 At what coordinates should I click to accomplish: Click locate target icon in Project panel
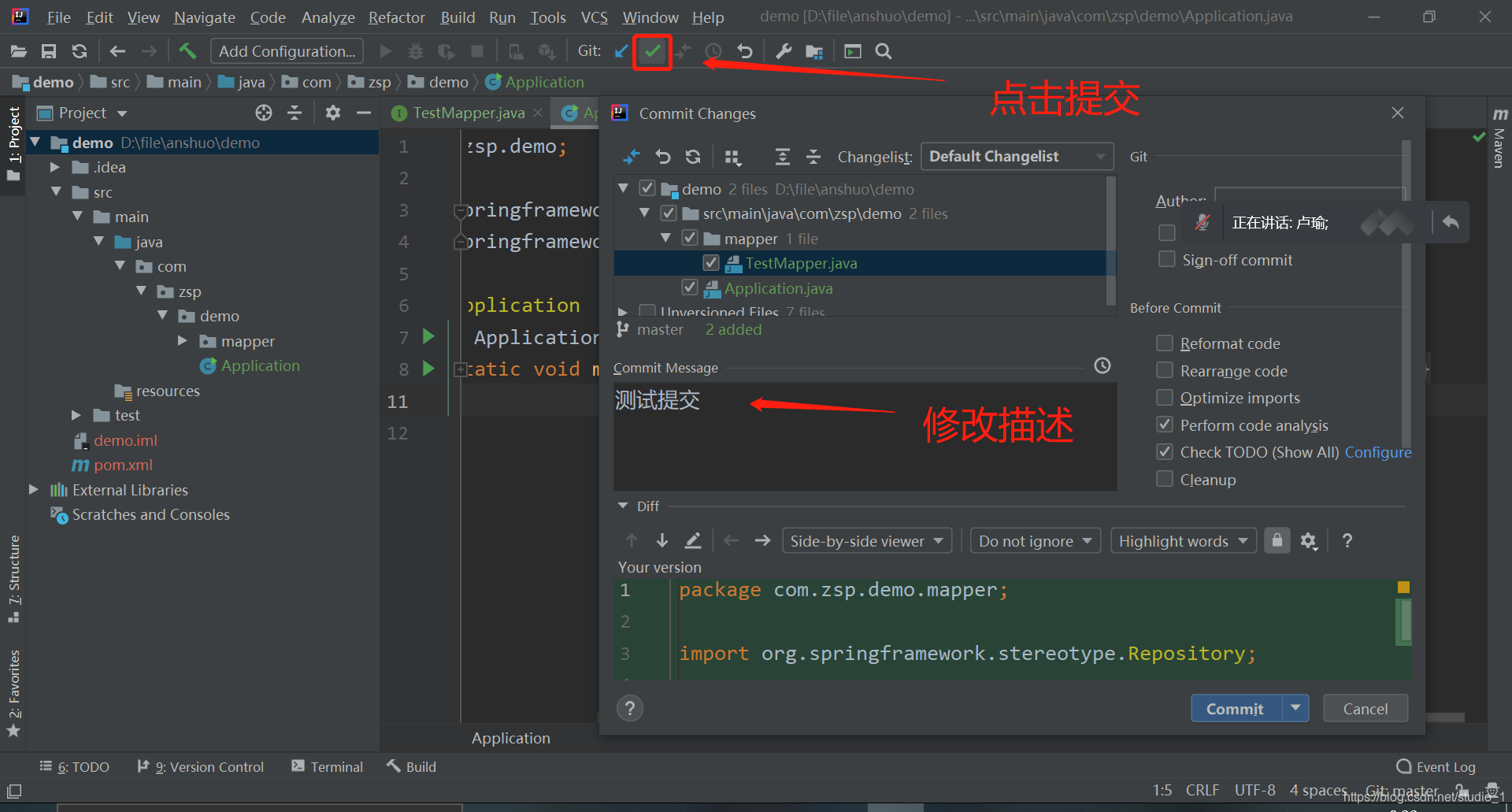tap(264, 113)
